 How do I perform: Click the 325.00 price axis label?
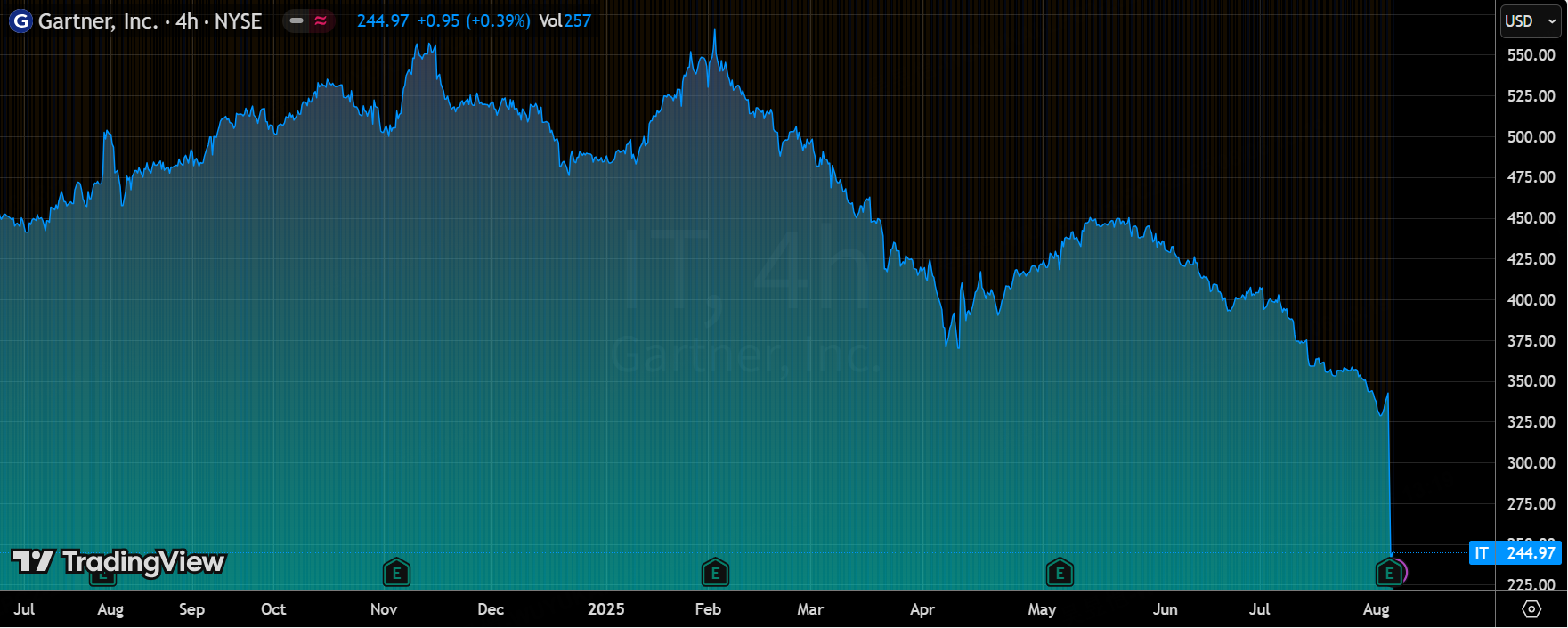tap(1531, 422)
